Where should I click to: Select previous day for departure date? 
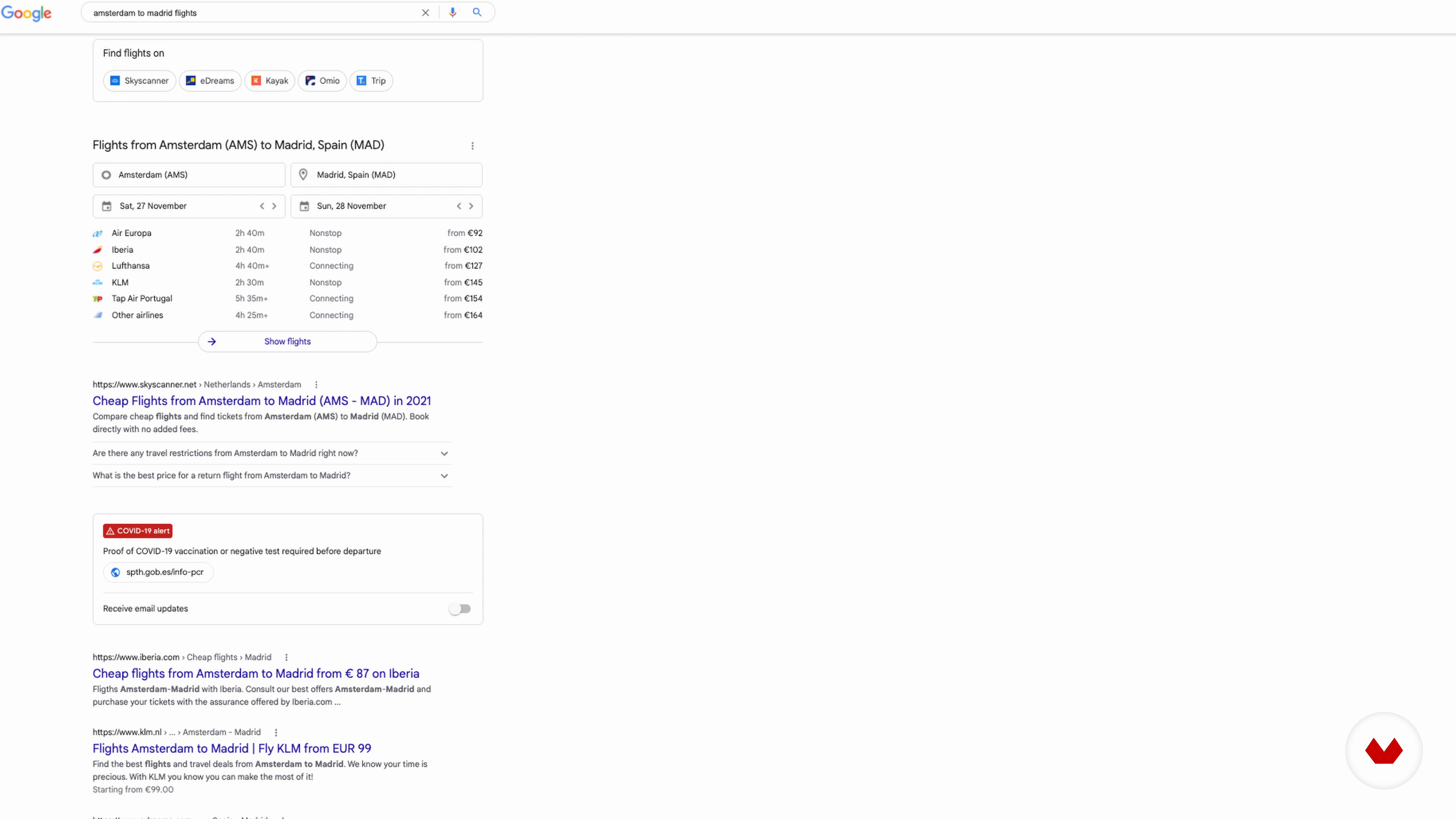click(262, 206)
